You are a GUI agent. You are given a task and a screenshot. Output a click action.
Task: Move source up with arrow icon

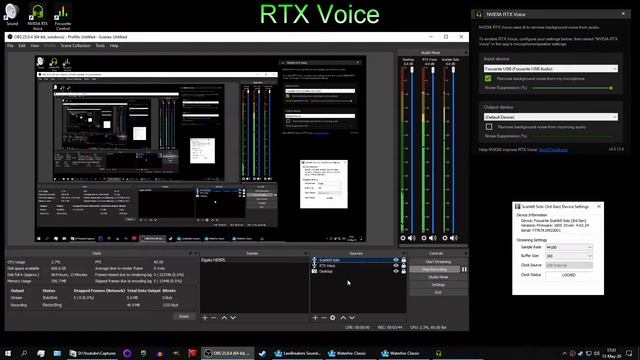pyautogui.click(x=343, y=318)
